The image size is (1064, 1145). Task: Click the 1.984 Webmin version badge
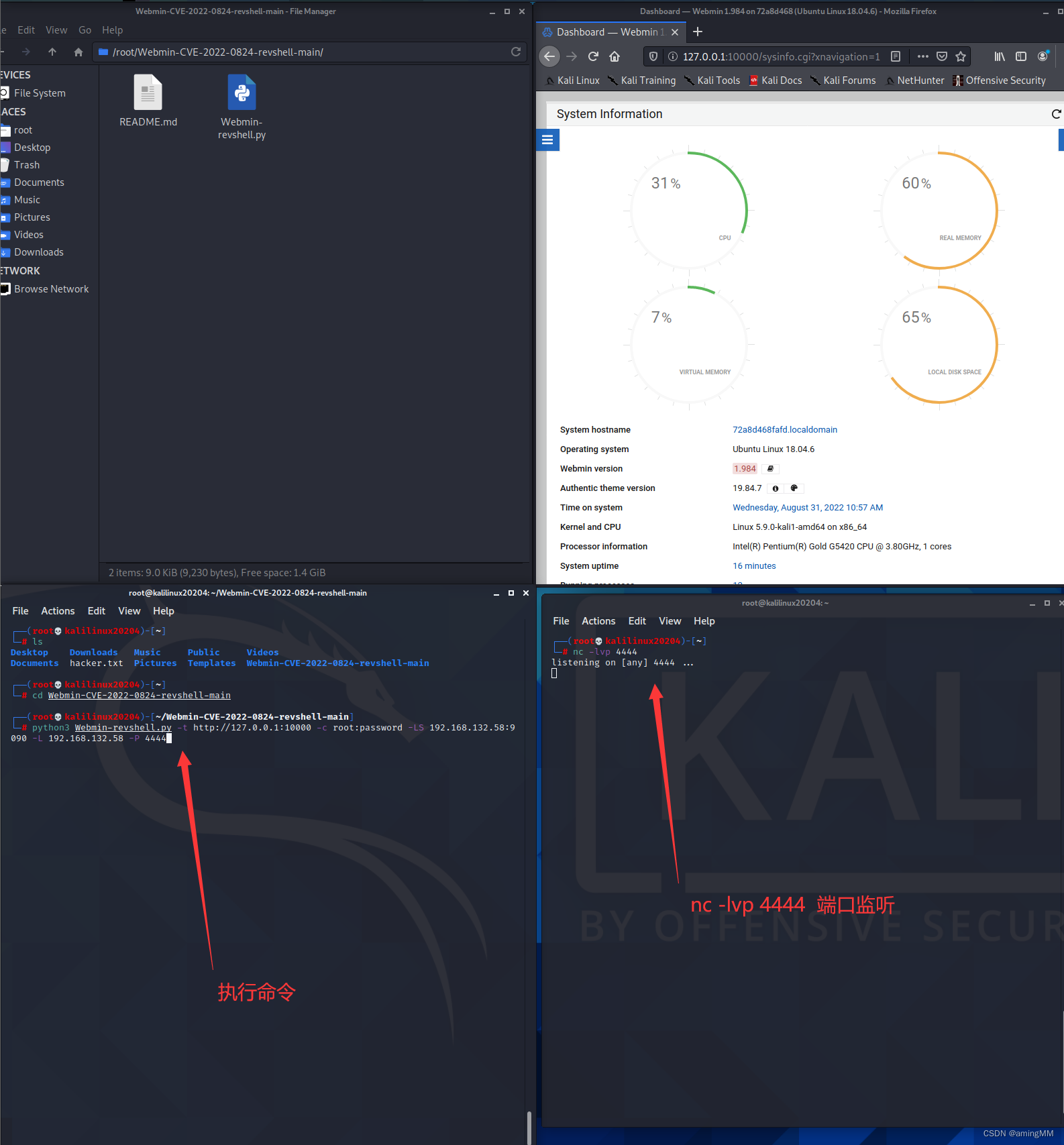745,469
